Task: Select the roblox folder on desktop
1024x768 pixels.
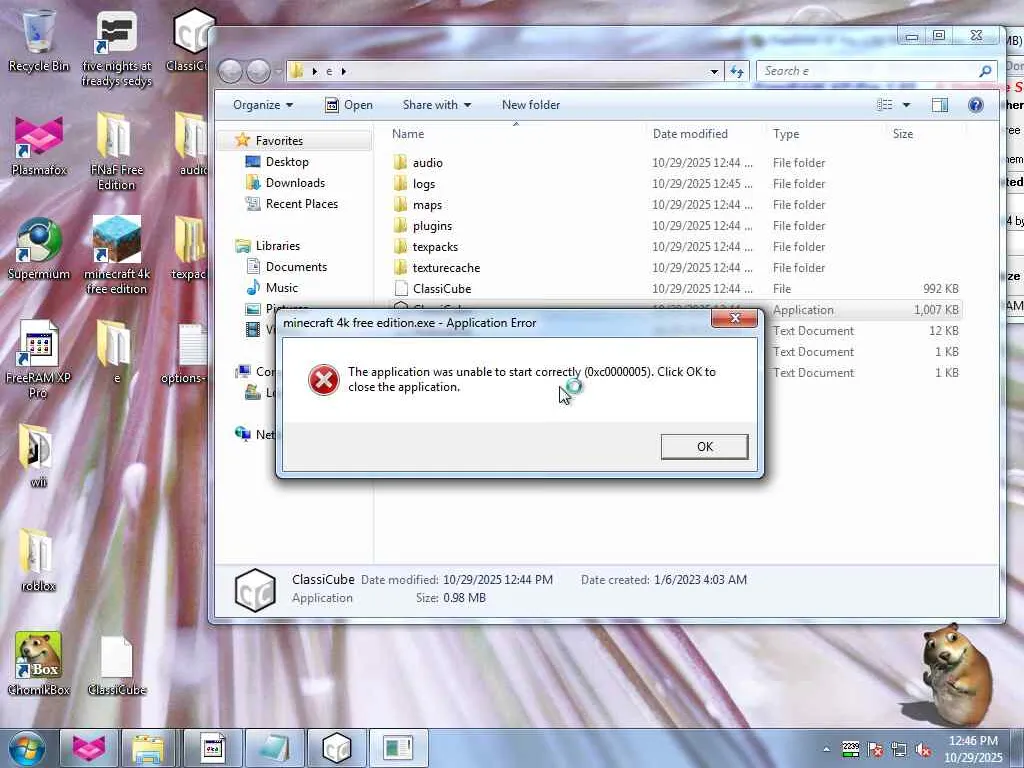Action: tap(38, 560)
